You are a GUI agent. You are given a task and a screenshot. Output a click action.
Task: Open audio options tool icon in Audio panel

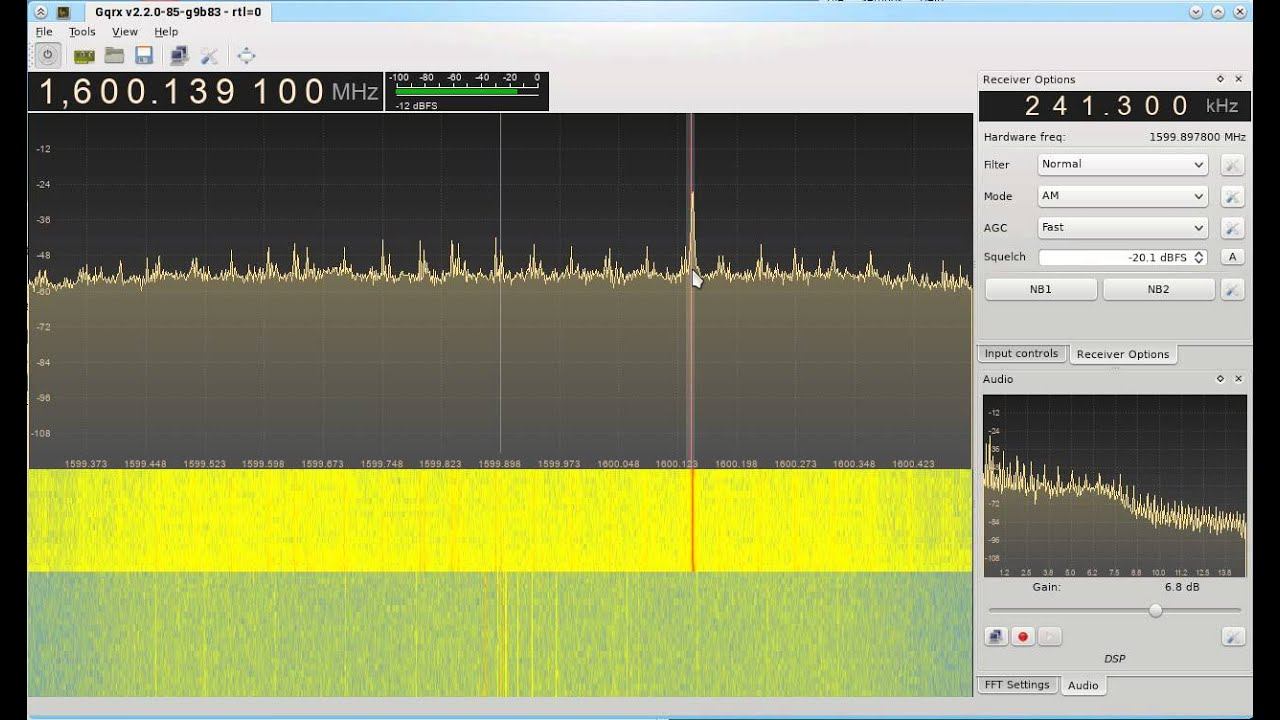pyautogui.click(x=1233, y=636)
